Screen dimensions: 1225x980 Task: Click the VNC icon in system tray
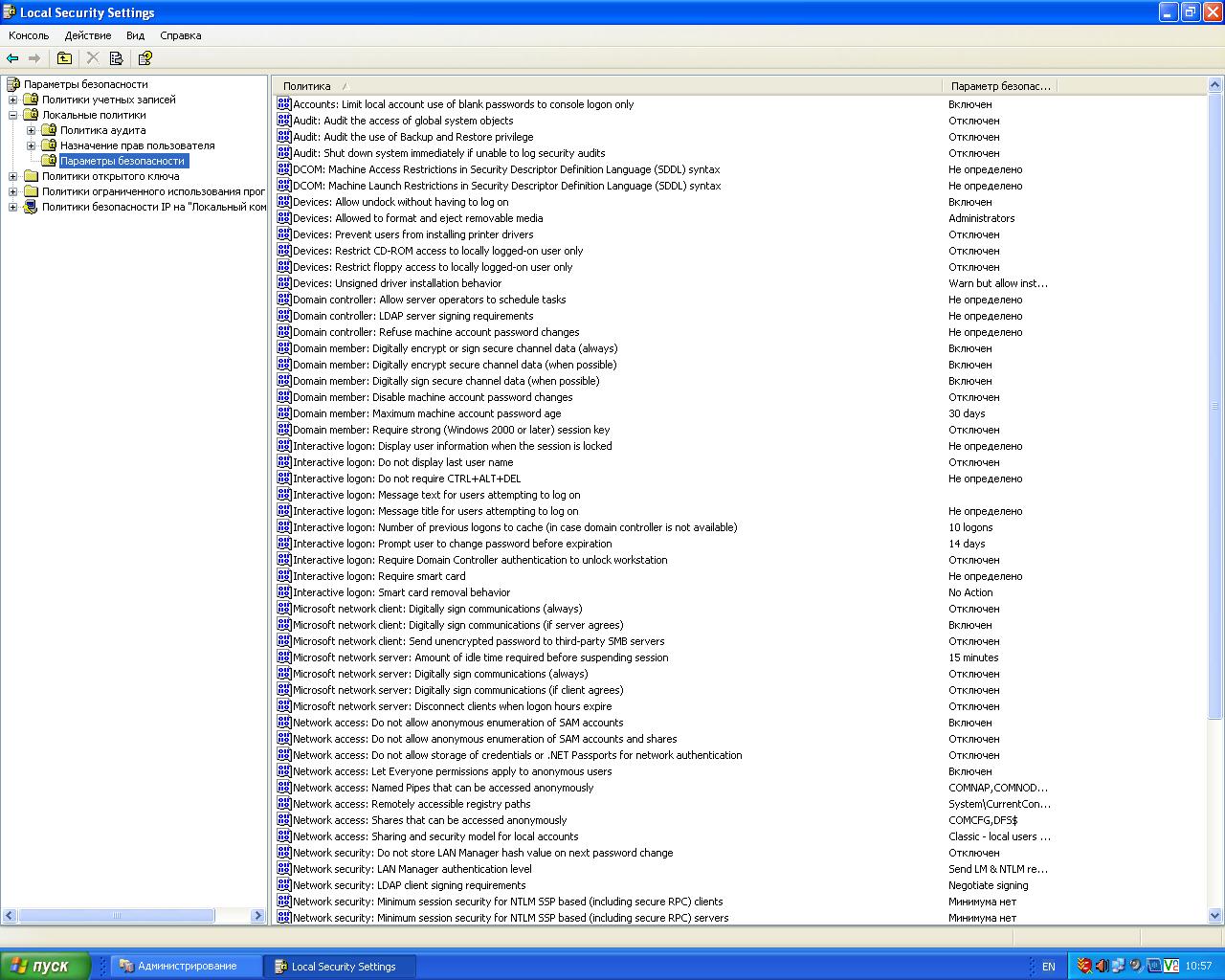pos(1171,966)
